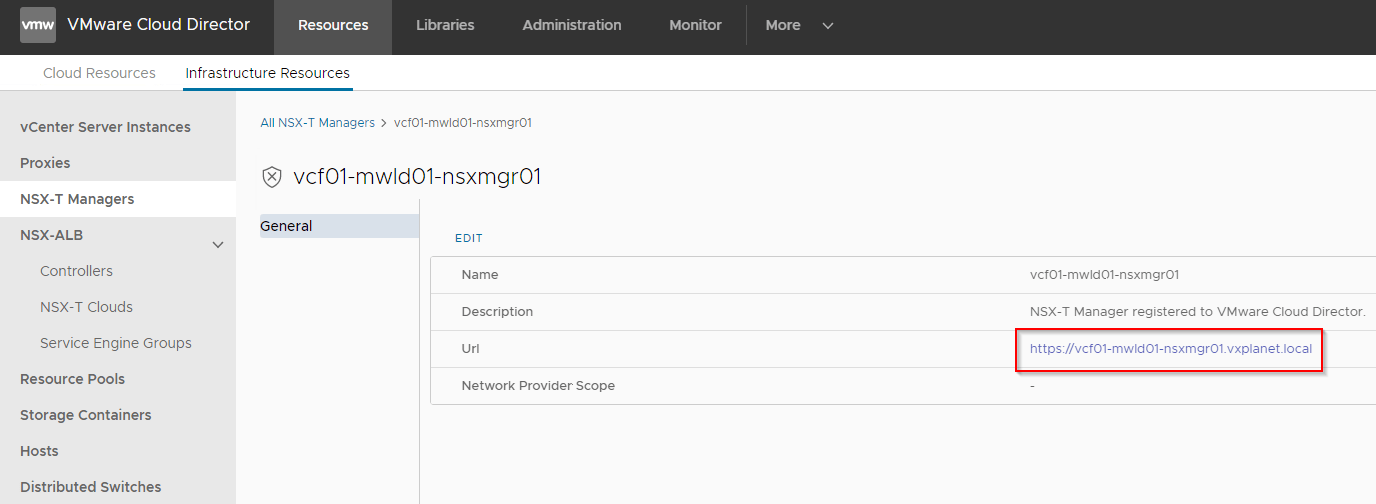Open the Libraries top menu
Viewport: 1376px width, 504px height.
[445, 25]
